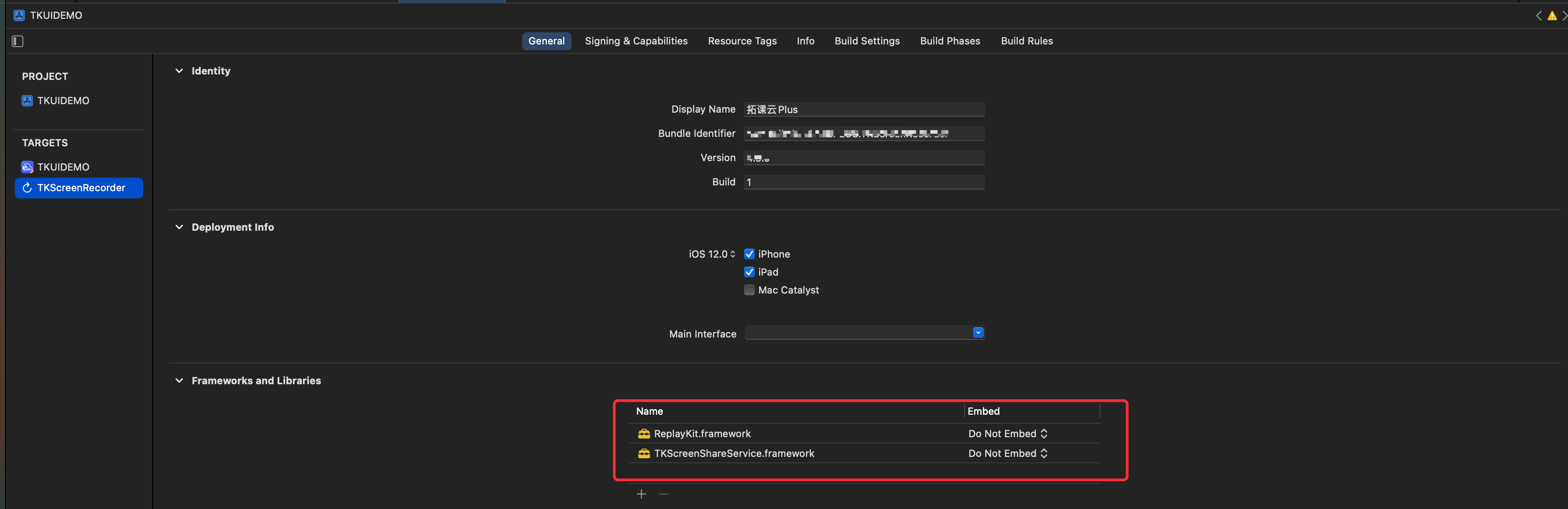Open the Main Interface dropdown

(x=978, y=333)
